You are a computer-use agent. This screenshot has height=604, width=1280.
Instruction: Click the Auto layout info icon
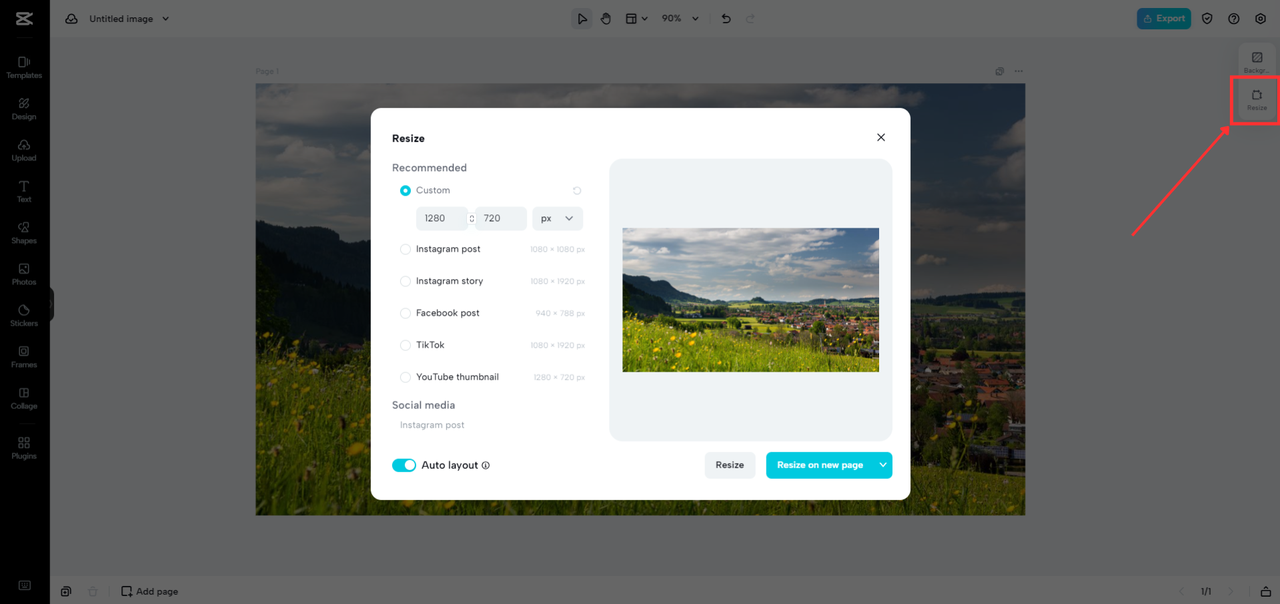(486, 465)
